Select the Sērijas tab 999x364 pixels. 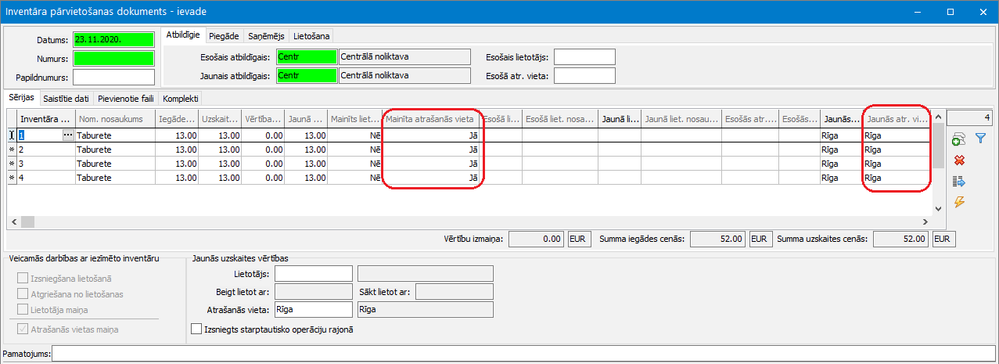point(22,98)
